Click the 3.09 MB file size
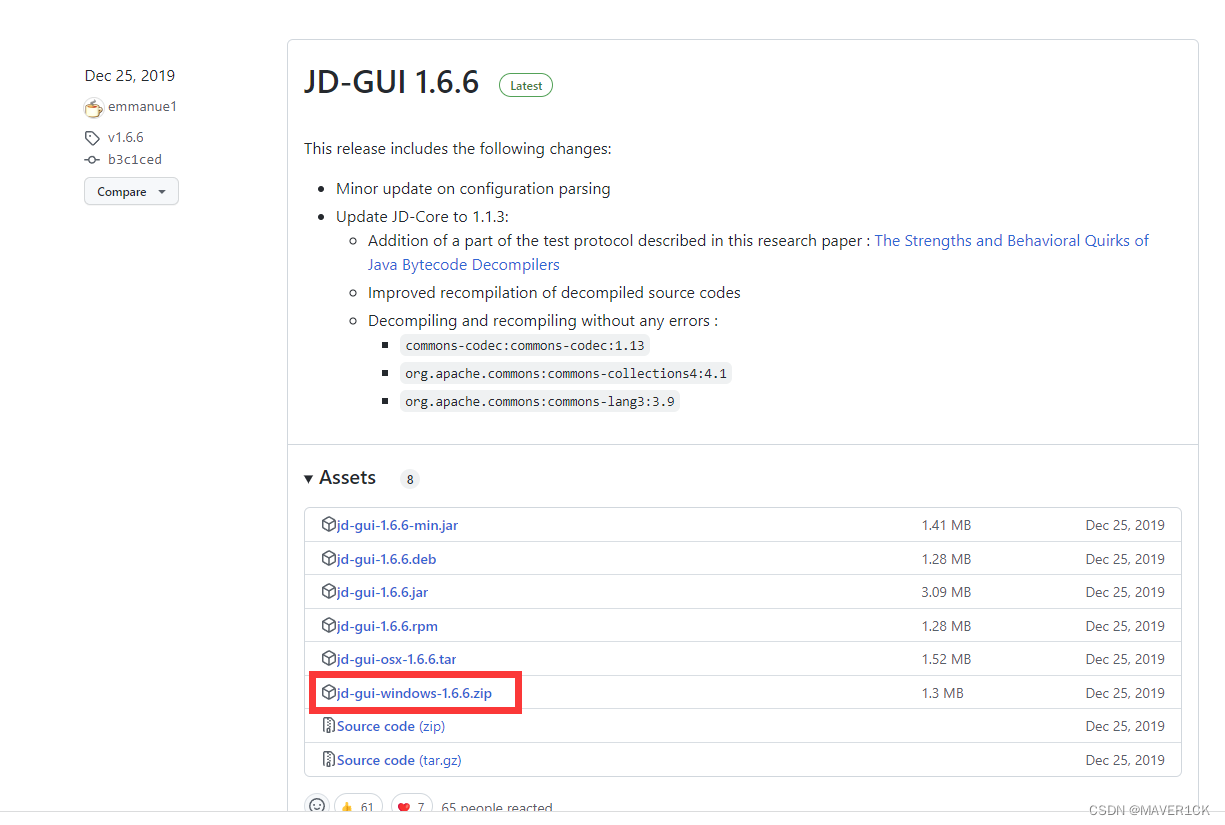Viewport: 1225px width, 825px height. click(946, 592)
